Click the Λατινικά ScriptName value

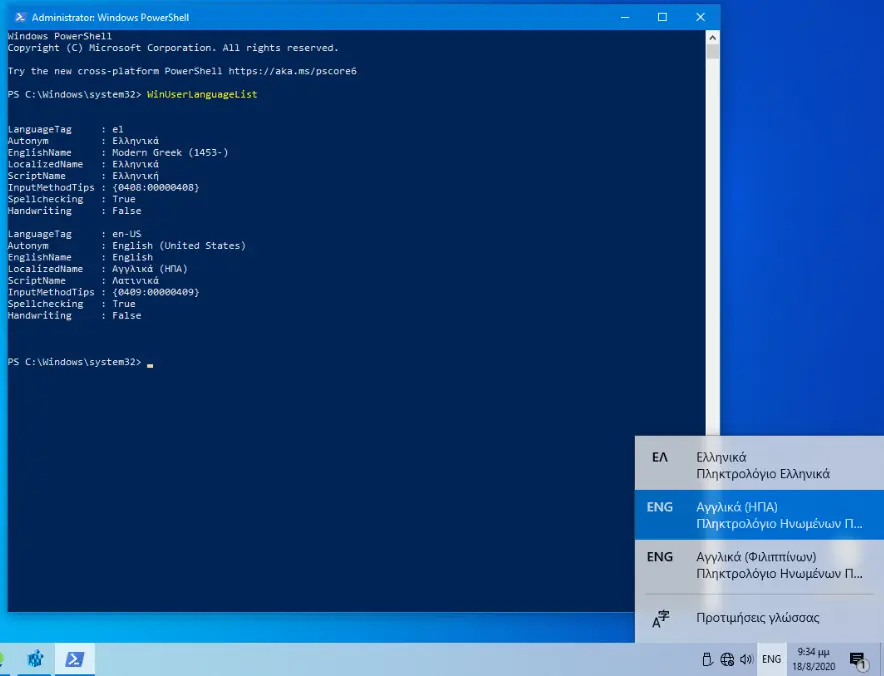pos(135,280)
